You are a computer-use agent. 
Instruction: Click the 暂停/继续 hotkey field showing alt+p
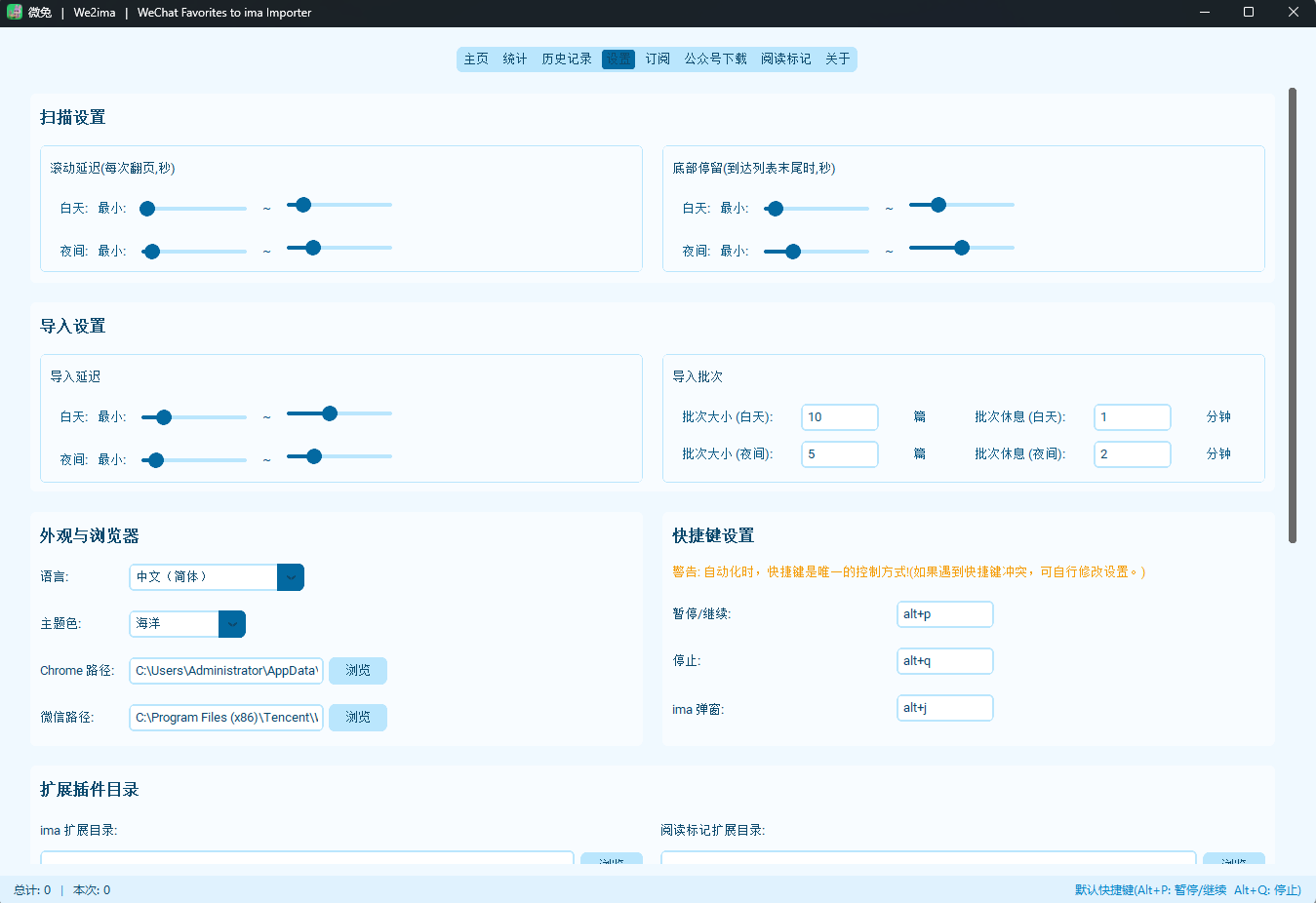click(945, 614)
